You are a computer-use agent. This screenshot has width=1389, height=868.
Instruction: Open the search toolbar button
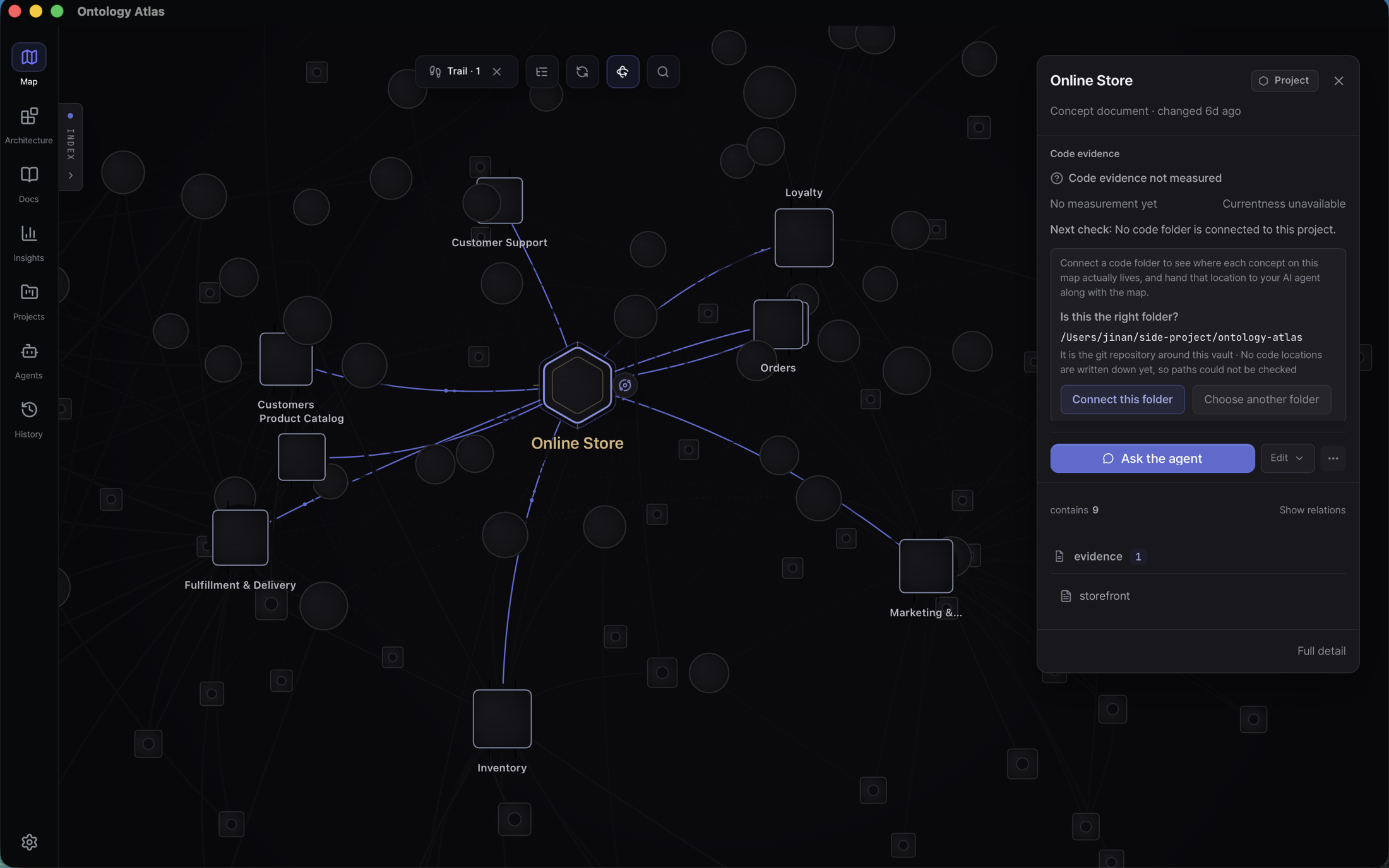click(x=663, y=71)
